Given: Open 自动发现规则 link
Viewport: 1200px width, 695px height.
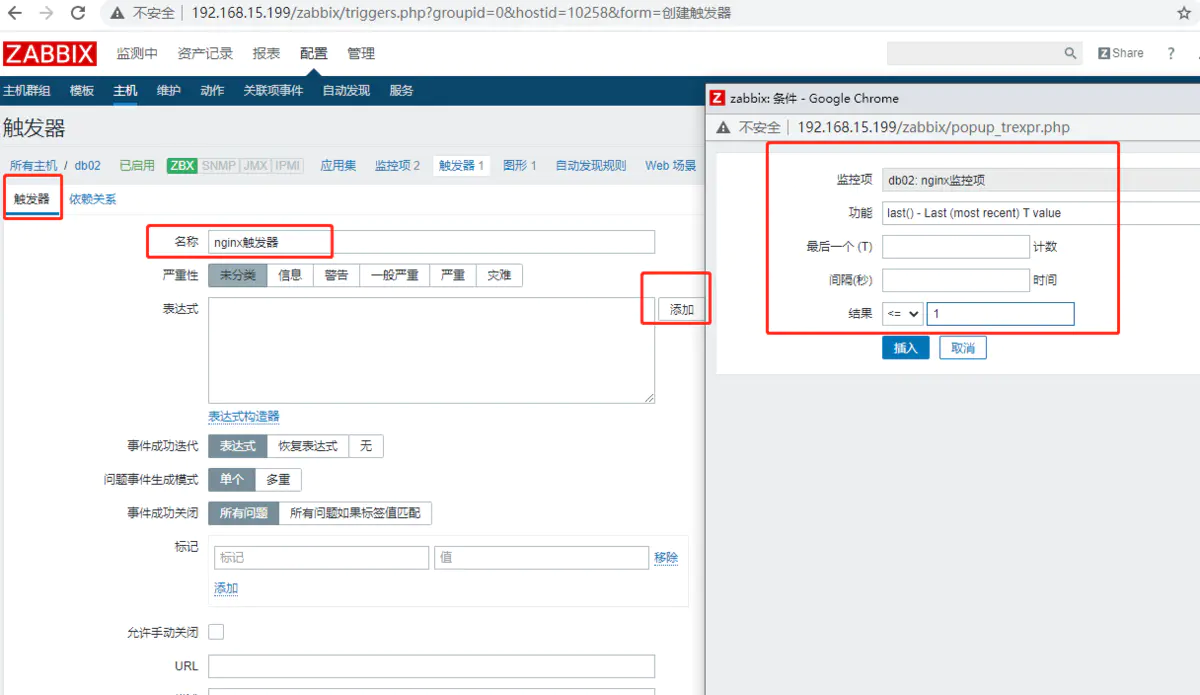Looking at the screenshot, I should pos(591,166).
